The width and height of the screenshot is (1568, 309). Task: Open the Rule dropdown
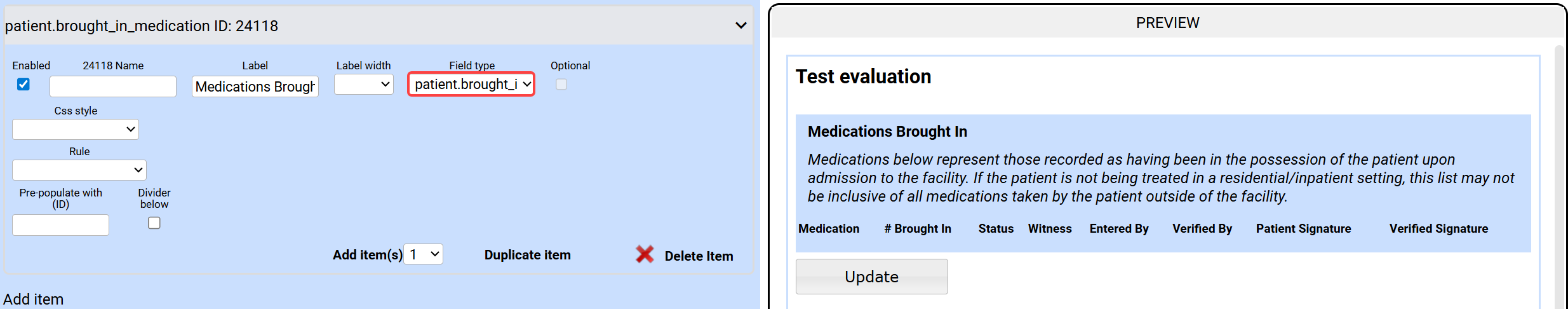(x=79, y=170)
